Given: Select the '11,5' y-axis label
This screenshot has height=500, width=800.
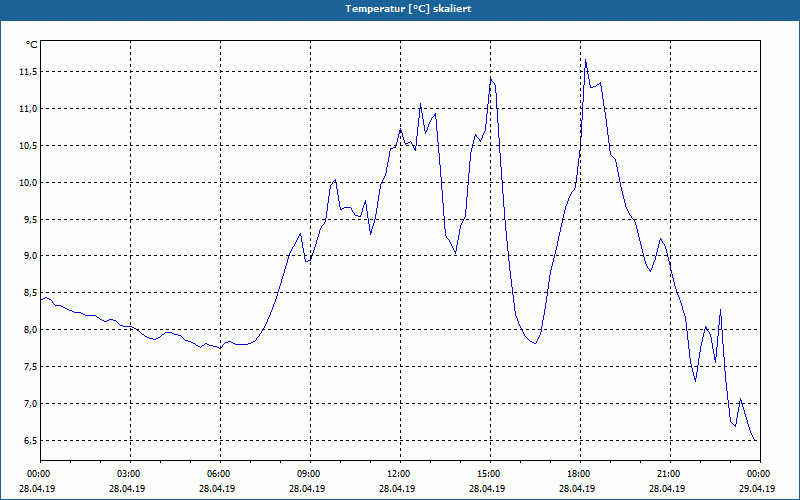Looking at the screenshot, I should (28, 72).
